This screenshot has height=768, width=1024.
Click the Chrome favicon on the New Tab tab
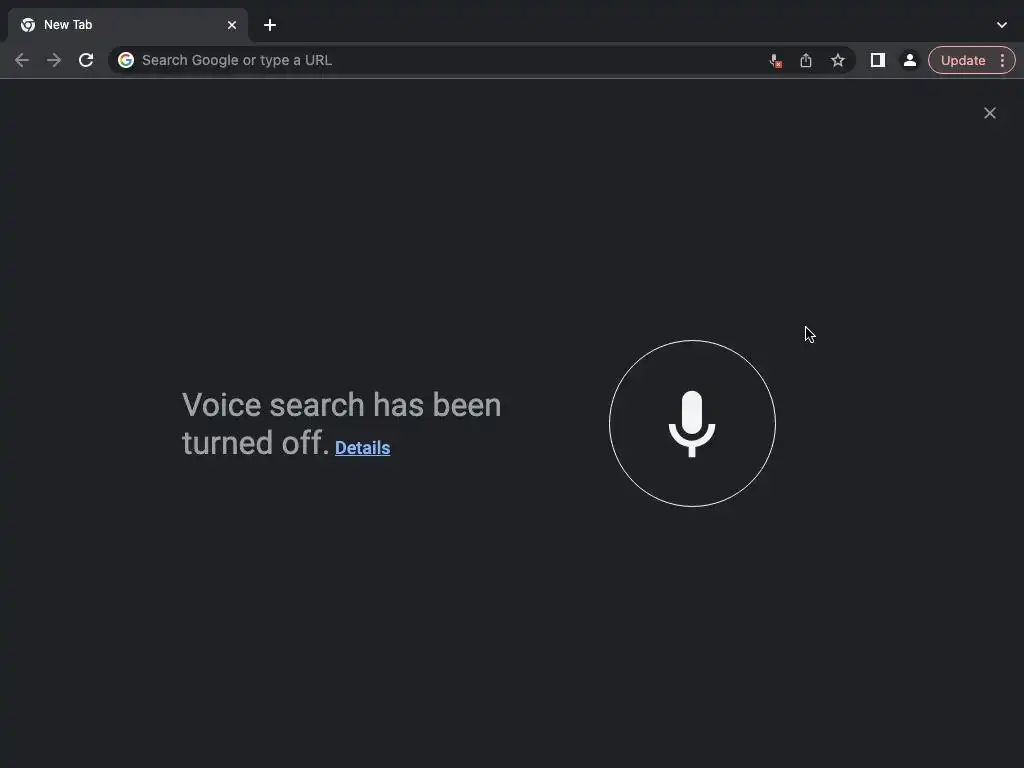pyautogui.click(x=28, y=25)
